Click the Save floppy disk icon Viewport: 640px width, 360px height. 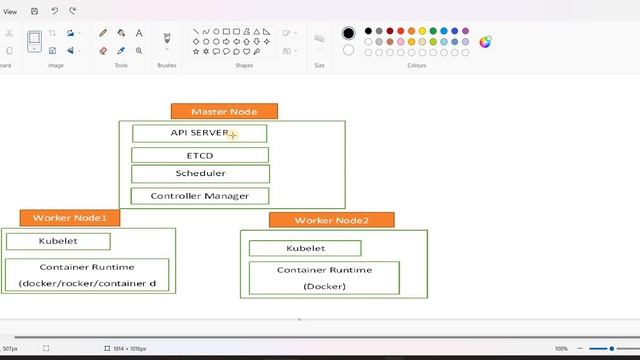pyautogui.click(x=35, y=11)
